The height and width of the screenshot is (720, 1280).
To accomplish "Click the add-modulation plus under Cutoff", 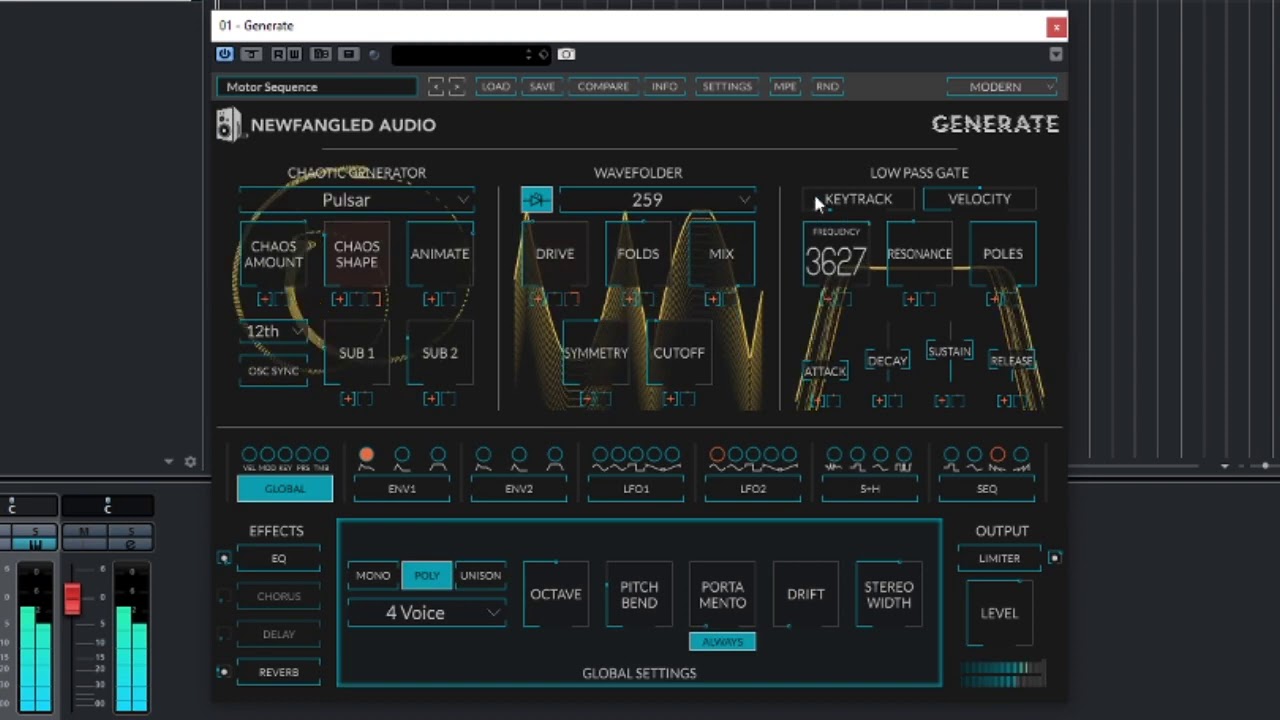I will 669,399.
